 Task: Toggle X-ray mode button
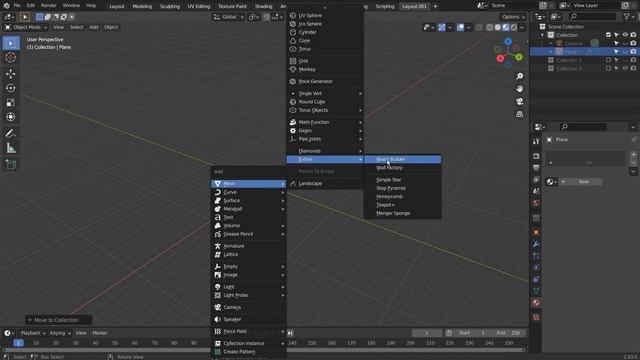tap(479, 27)
